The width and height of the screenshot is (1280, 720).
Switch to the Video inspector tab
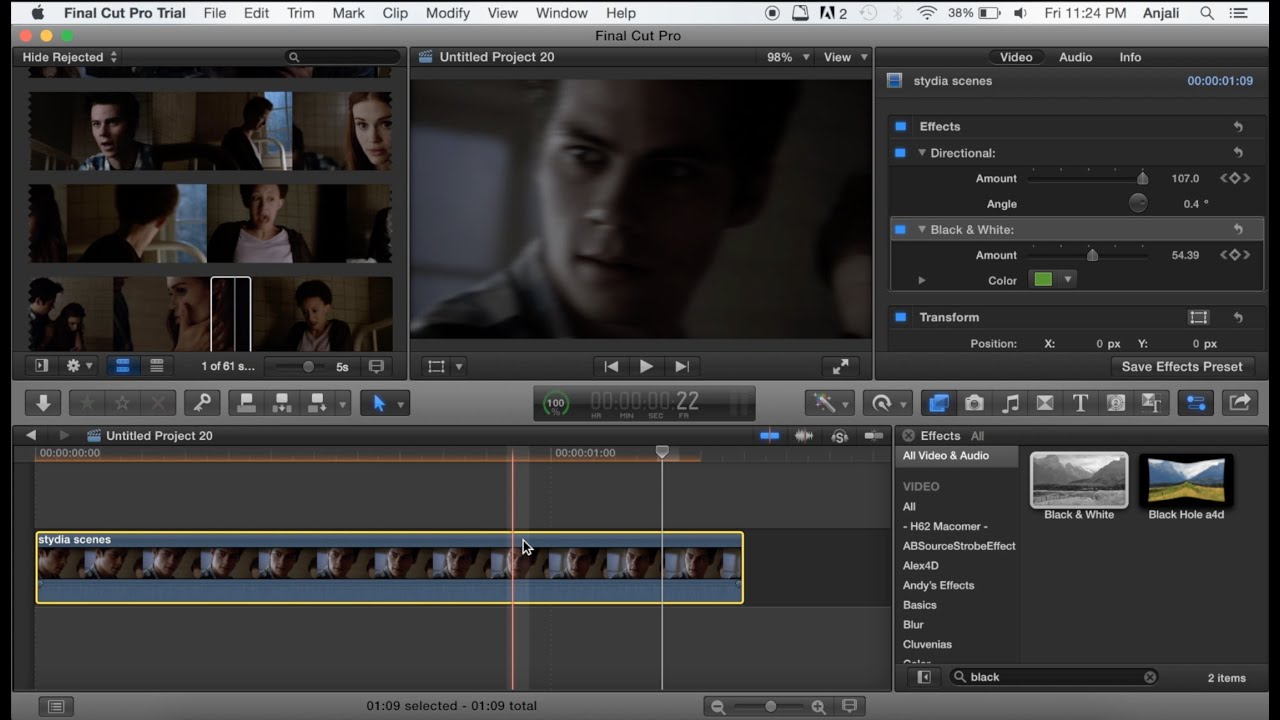[x=1016, y=57]
